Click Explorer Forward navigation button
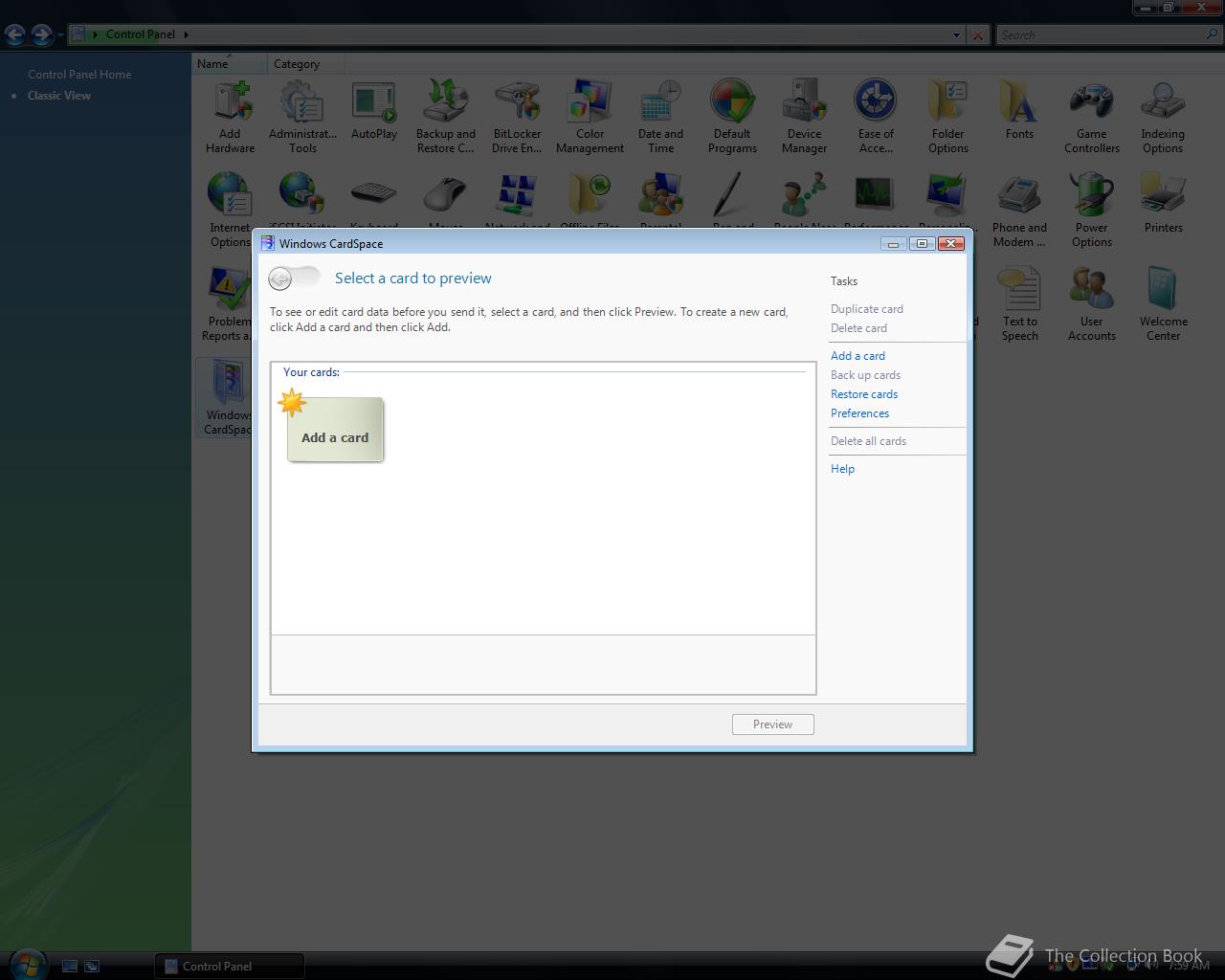This screenshot has width=1225, height=980. click(x=41, y=34)
